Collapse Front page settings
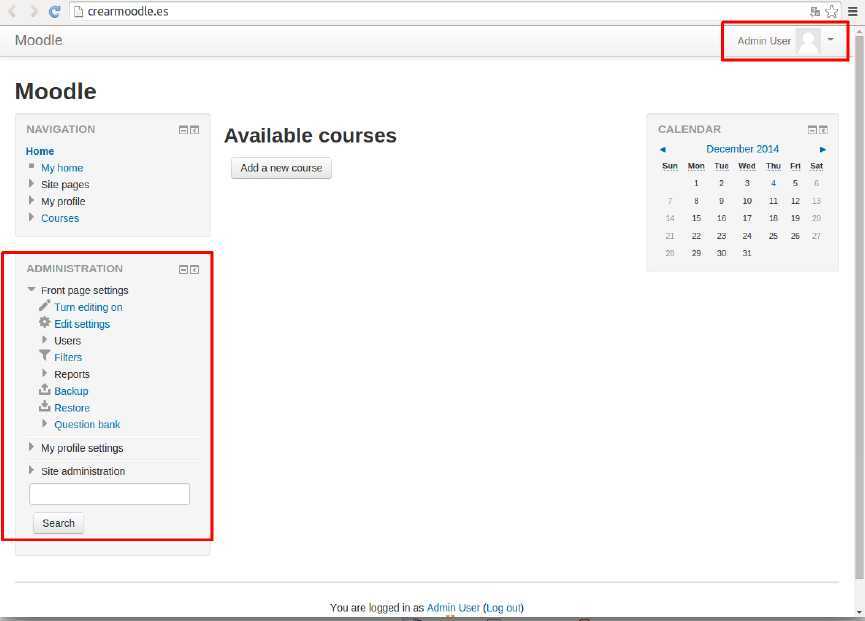 [31, 289]
